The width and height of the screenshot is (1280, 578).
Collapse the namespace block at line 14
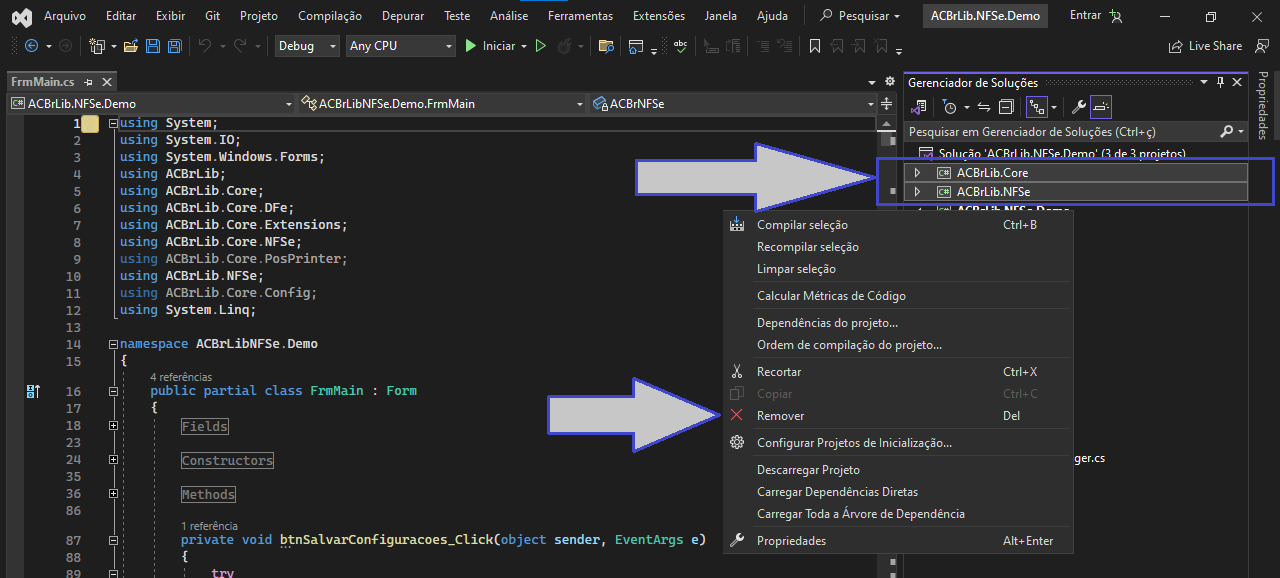[113, 344]
